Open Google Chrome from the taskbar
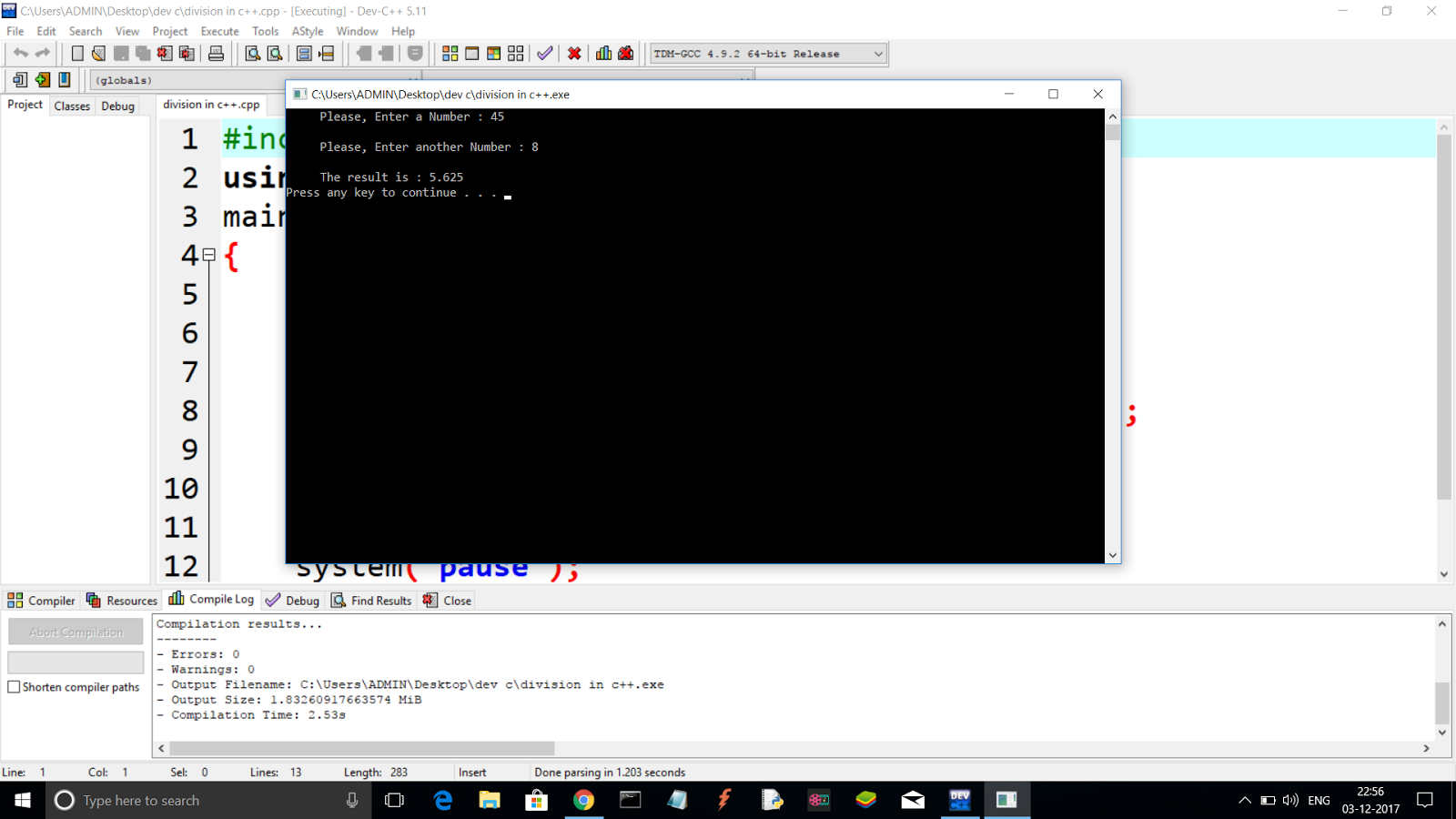The height and width of the screenshot is (819, 1456). coord(583,801)
